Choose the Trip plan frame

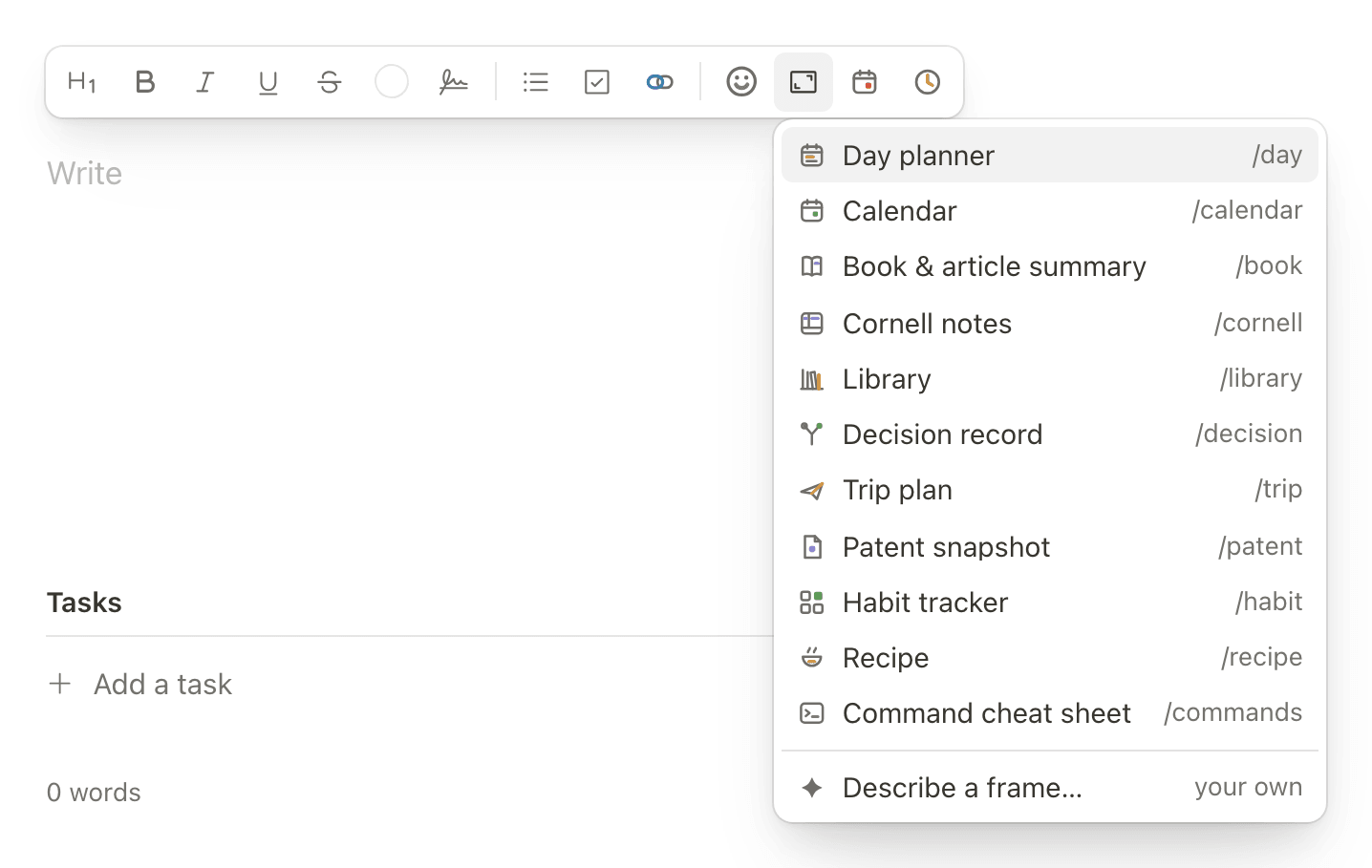click(x=1050, y=490)
